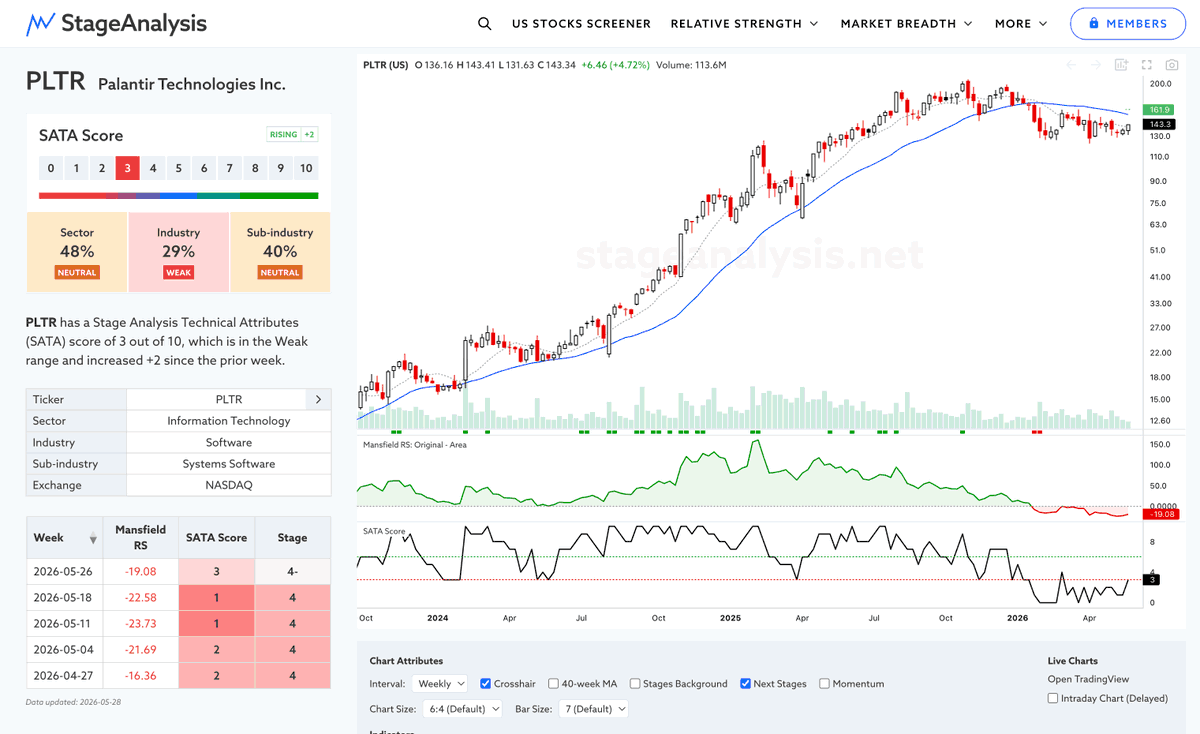Take chart snapshot with camera icon
Image resolution: width=1200 pixels, height=734 pixels.
pyautogui.click(x=1171, y=65)
